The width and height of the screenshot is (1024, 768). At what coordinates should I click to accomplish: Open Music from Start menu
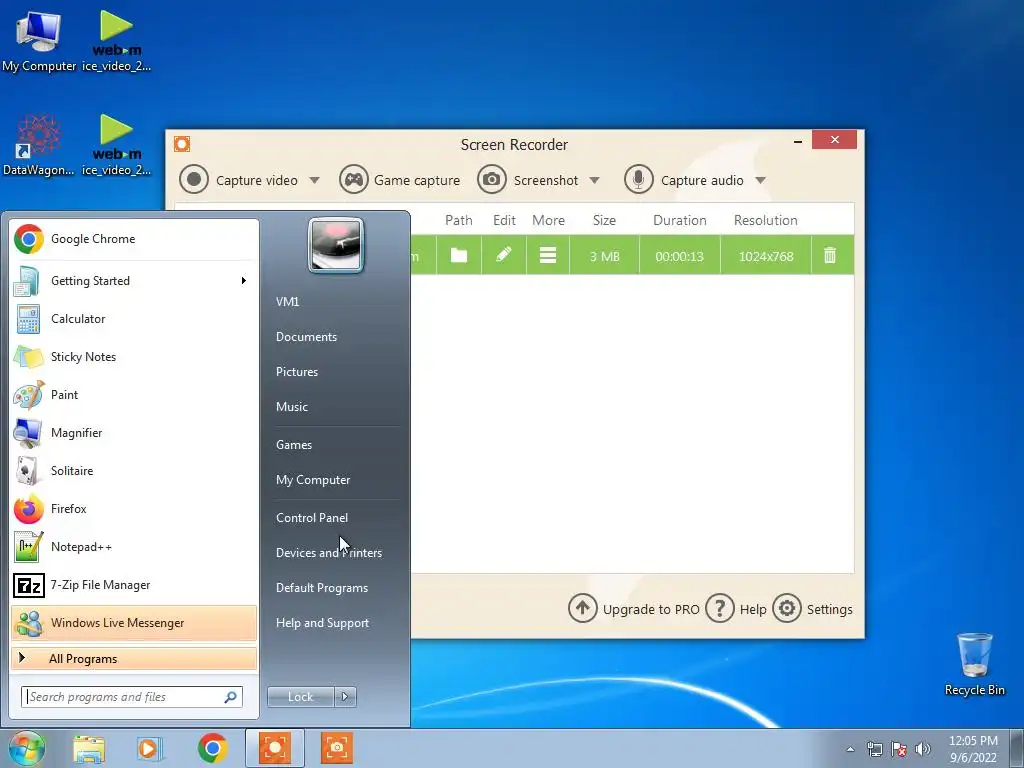(291, 407)
